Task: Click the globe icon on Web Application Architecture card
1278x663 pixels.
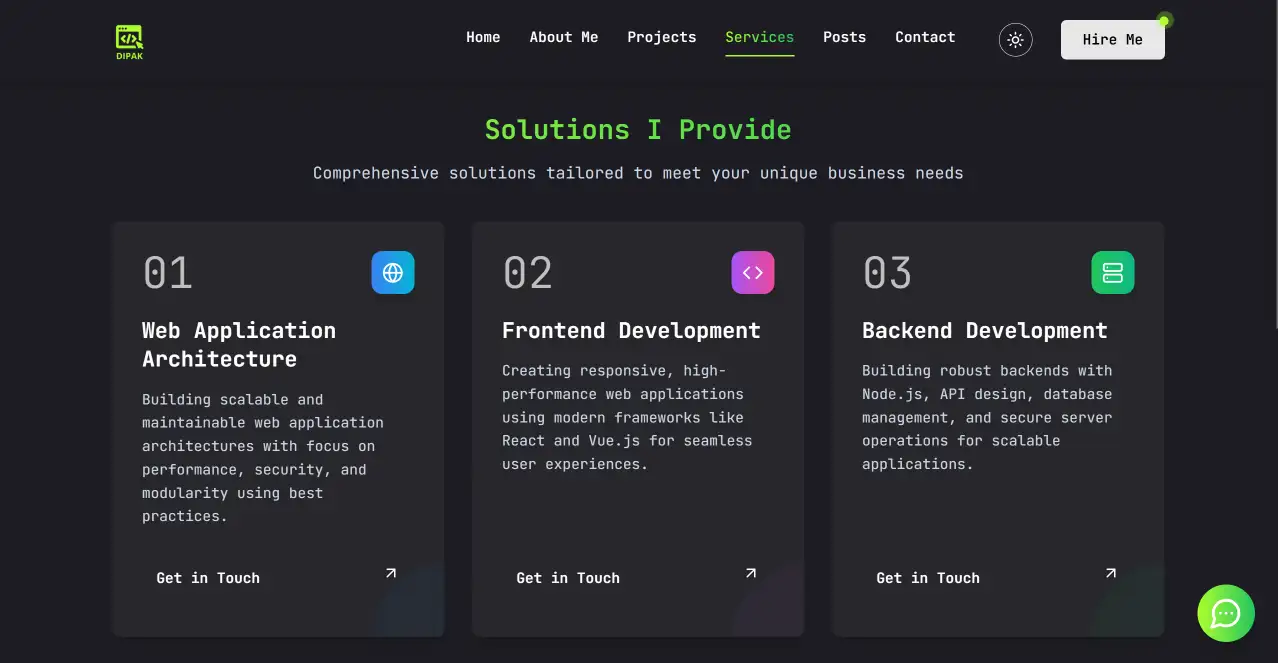Action: pos(393,272)
